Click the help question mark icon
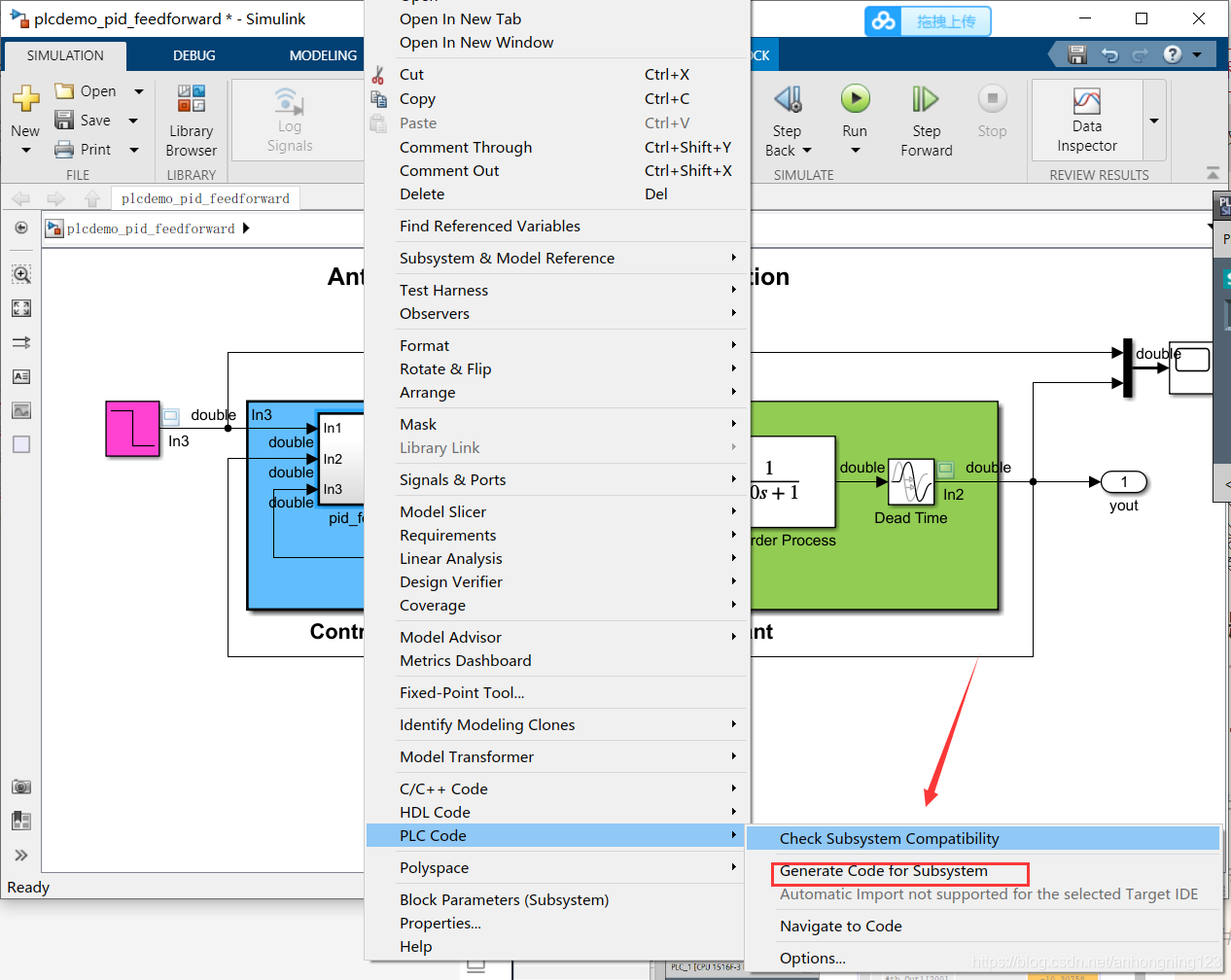1231x980 pixels. pos(1173,54)
